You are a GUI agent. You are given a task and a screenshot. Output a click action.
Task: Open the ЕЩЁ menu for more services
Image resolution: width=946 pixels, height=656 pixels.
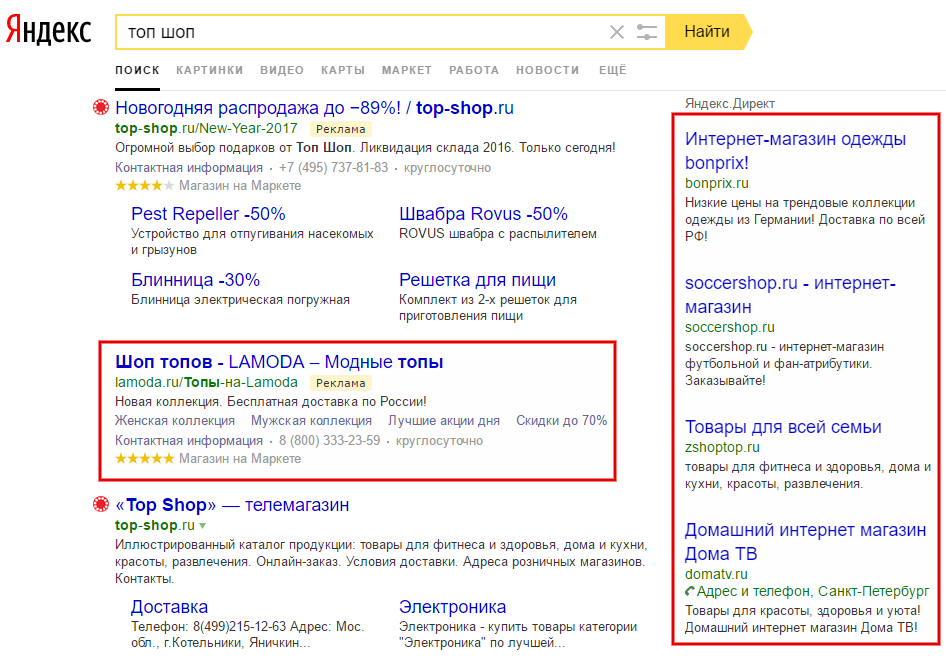[x=612, y=70]
